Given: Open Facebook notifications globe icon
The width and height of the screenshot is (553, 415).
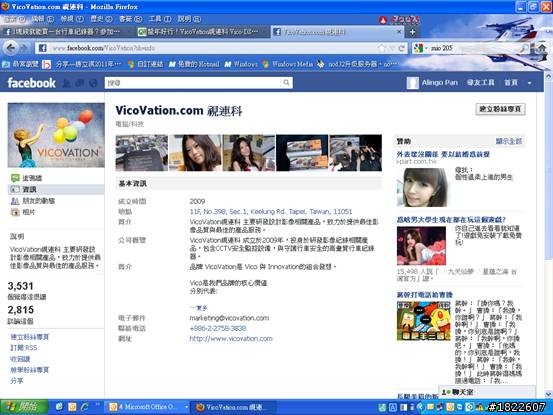Looking at the screenshot, I should (93, 83).
